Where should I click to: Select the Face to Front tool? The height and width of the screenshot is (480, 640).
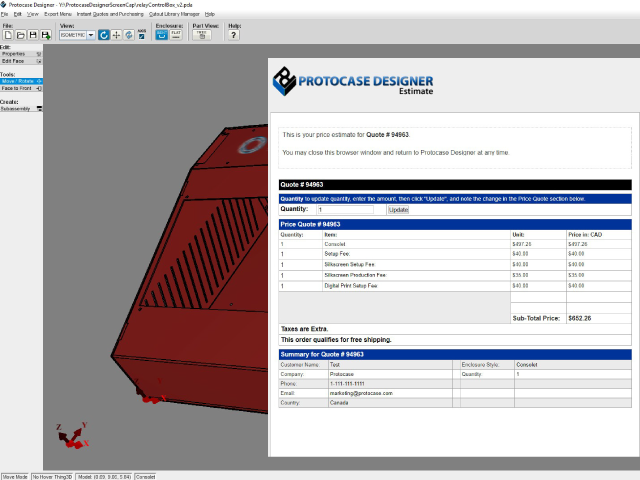(x=21, y=88)
